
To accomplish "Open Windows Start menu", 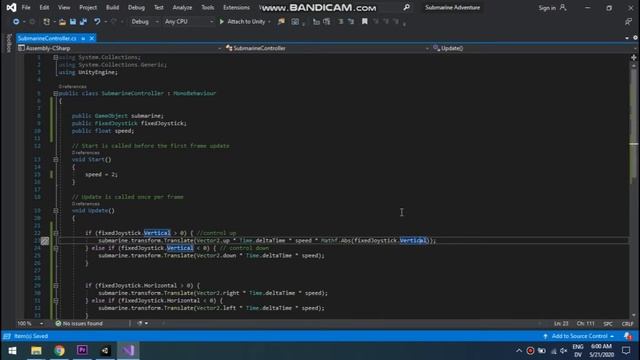I will click(12, 351).
